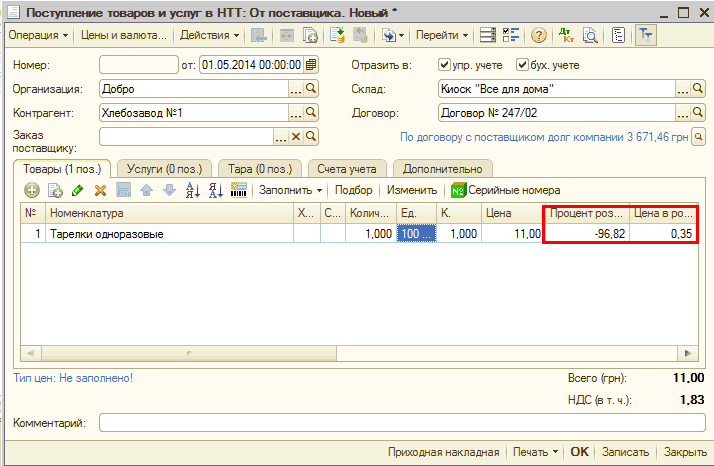Sort rows ascending А-Я
Screen dimensions: 714x466
pos(193,190)
